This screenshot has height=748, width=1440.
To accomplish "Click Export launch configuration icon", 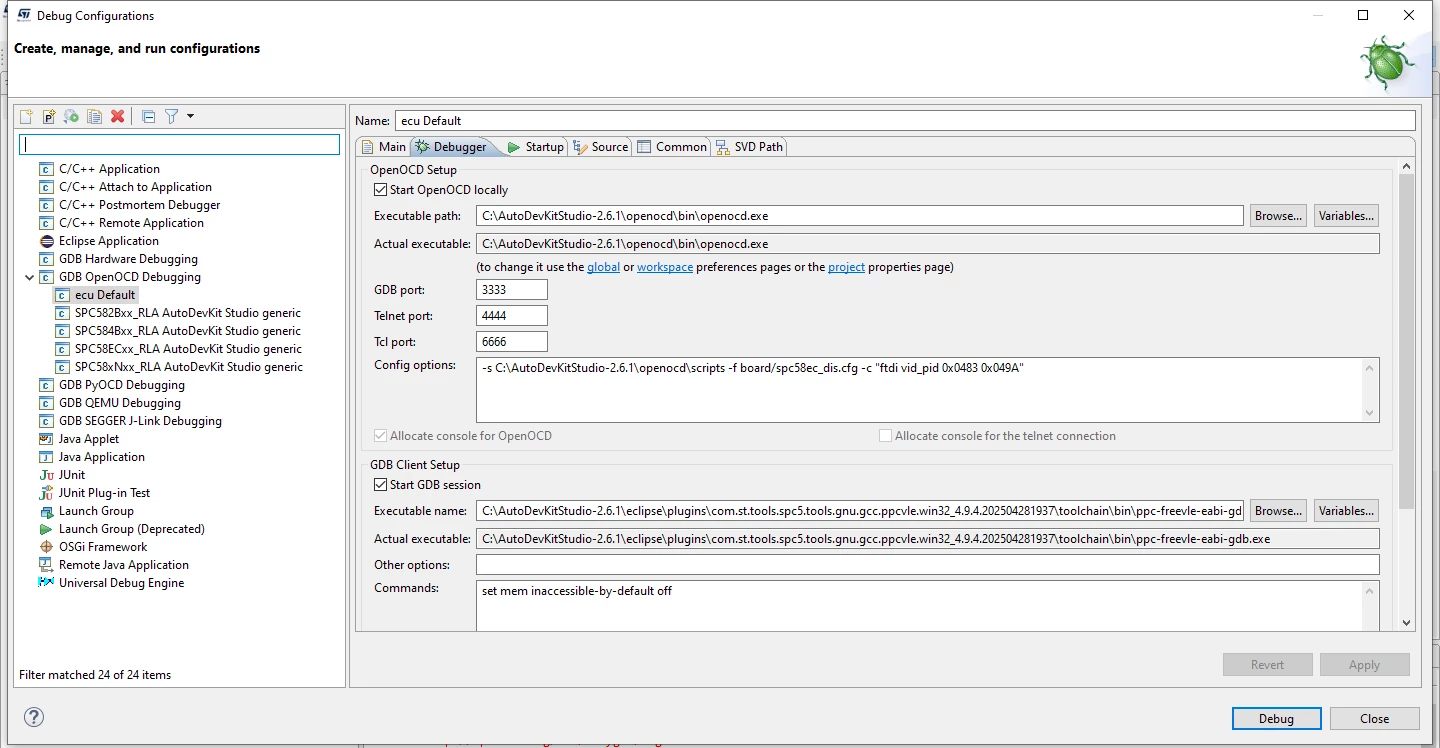I will click(71, 116).
